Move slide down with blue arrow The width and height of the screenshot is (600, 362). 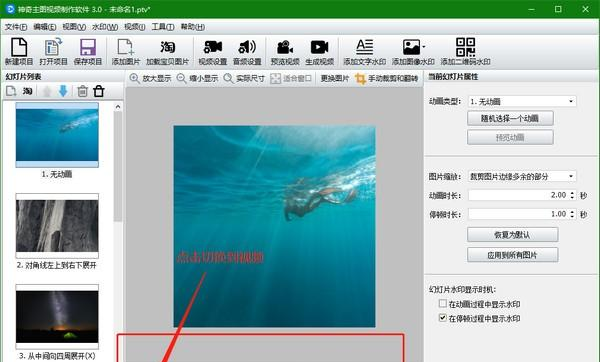(63, 91)
